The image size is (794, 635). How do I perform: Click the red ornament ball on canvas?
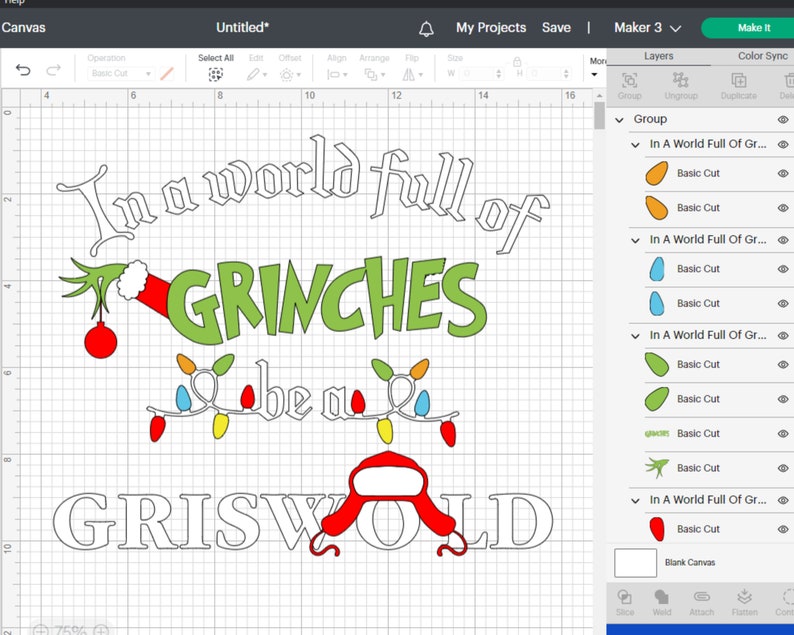coord(100,341)
